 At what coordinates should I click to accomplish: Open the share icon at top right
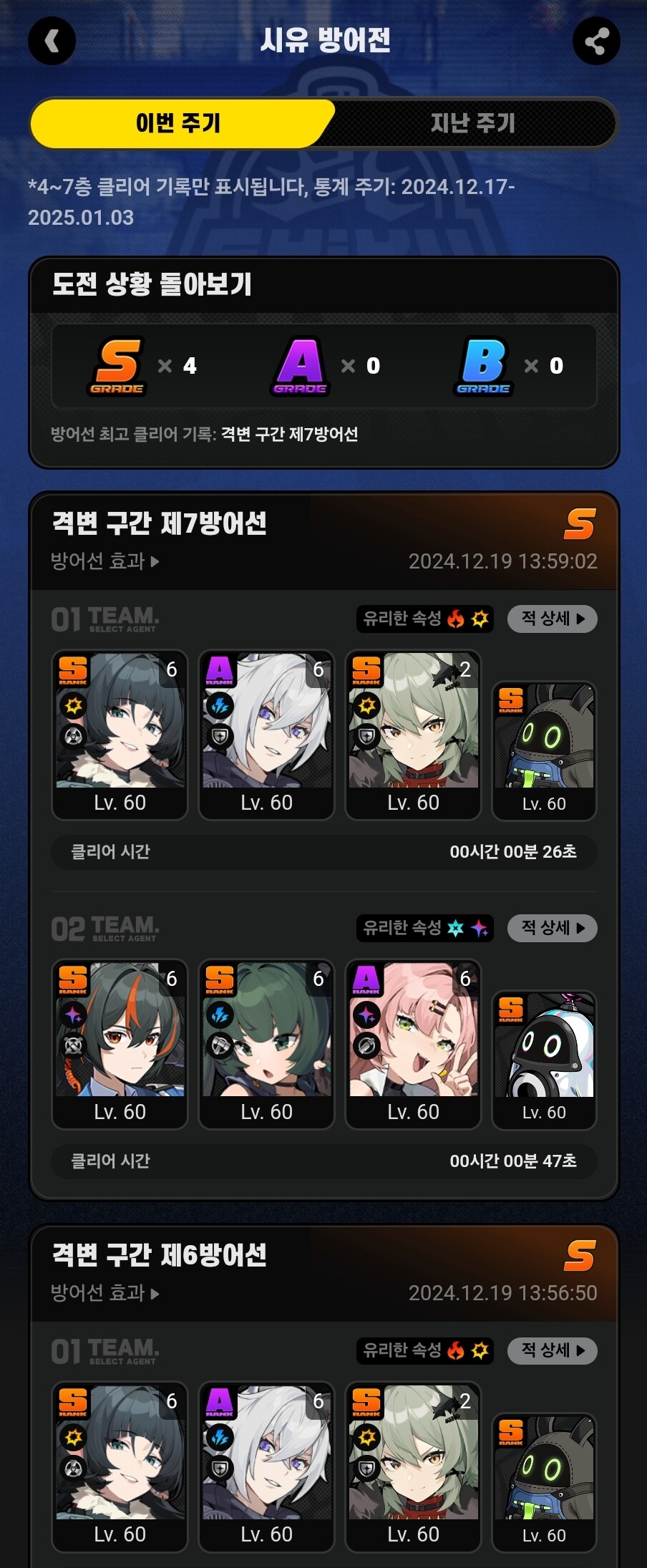[x=596, y=41]
